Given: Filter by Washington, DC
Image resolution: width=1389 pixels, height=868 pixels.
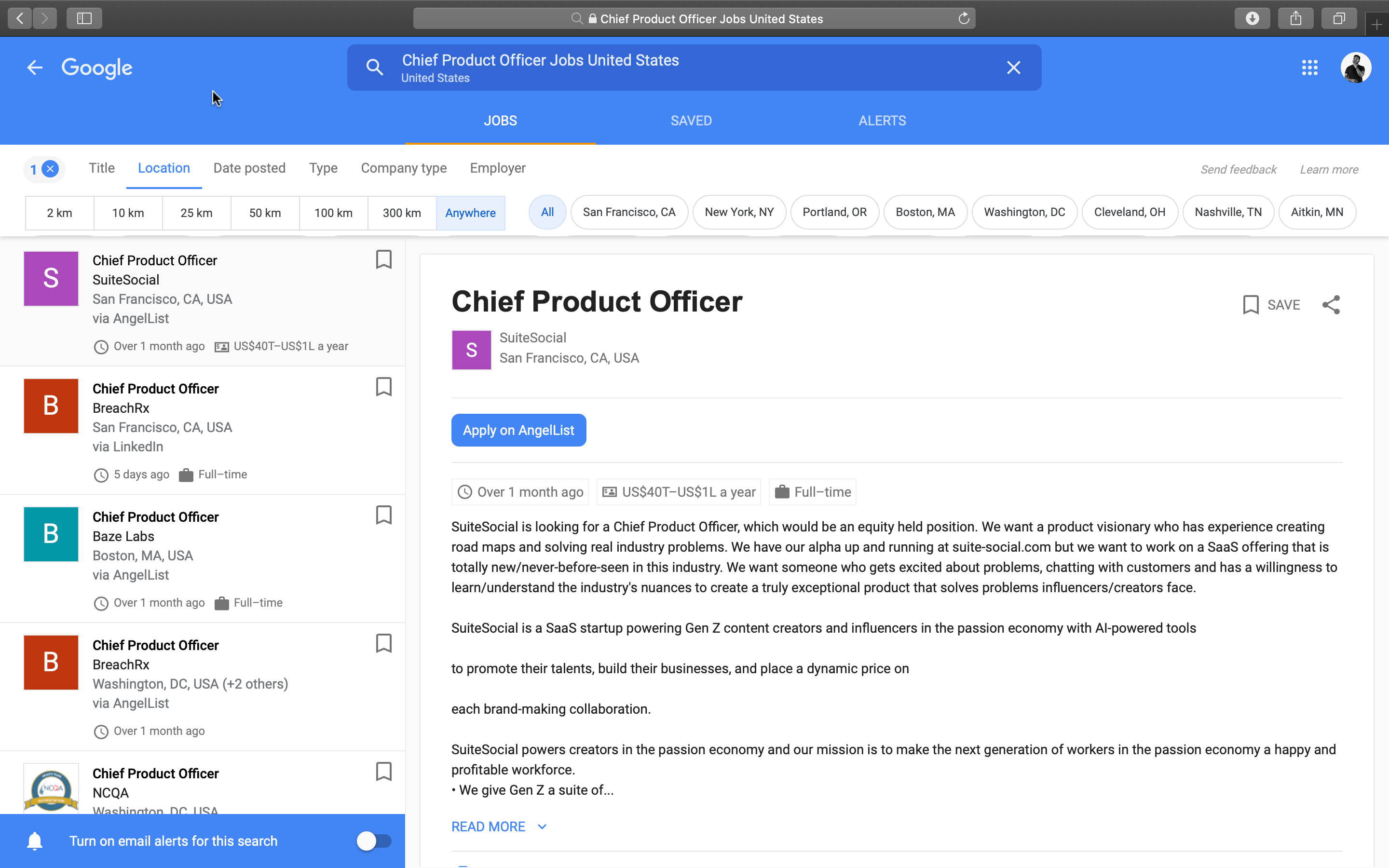Looking at the screenshot, I should click(1024, 212).
